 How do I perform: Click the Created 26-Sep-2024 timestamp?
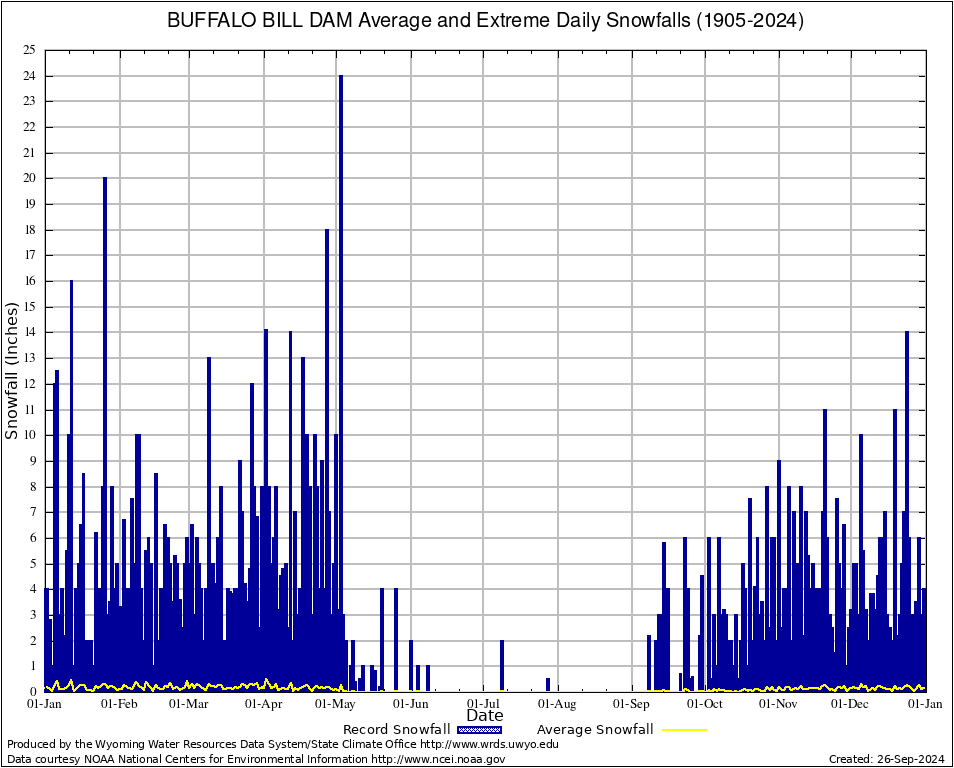tap(886, 759)
